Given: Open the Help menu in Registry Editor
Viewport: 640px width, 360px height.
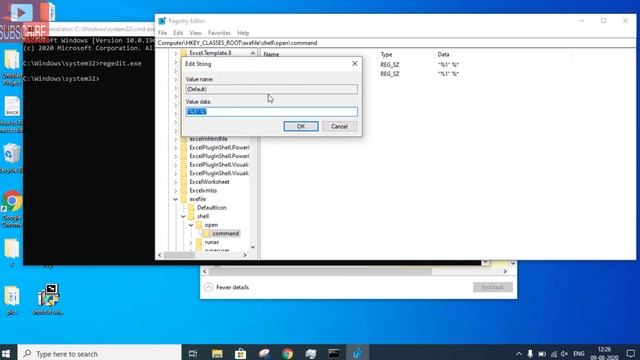Looking at the screenshot, I should click(243, 33).
